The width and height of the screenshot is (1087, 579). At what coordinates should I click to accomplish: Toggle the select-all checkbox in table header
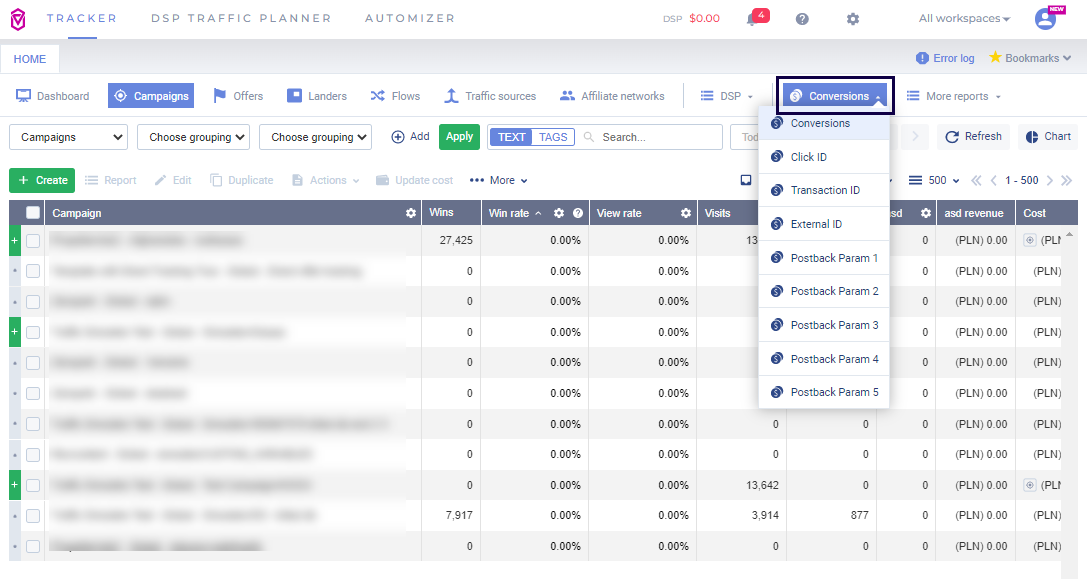[x=33, y=213]
